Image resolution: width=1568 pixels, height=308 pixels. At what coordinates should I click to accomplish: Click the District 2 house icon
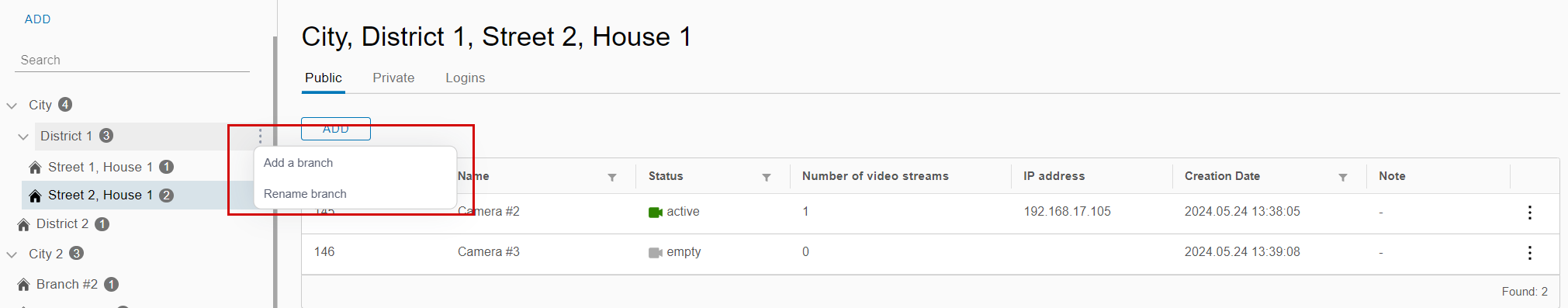click(23, 225)
